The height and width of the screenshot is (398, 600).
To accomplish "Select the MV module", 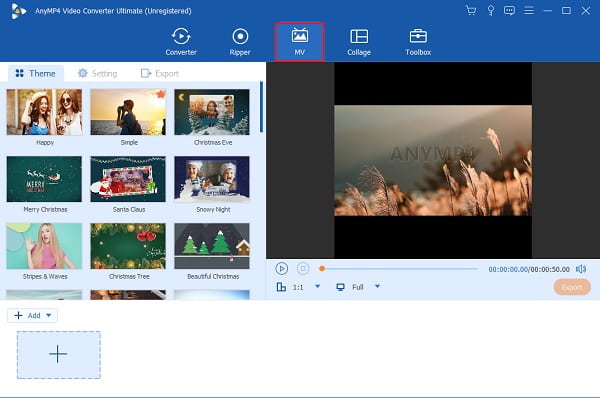I will point(299,42).
